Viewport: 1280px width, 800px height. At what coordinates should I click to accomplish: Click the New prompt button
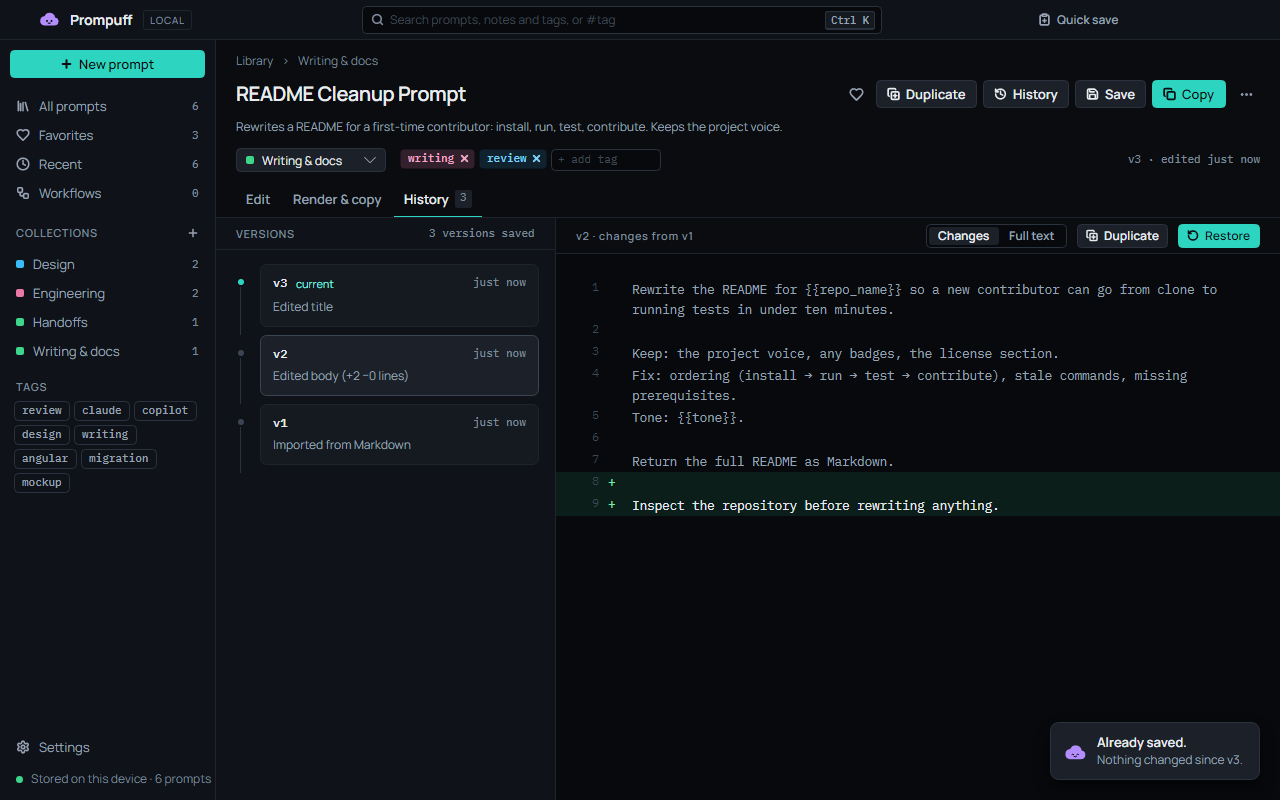[x=107, y=64]
